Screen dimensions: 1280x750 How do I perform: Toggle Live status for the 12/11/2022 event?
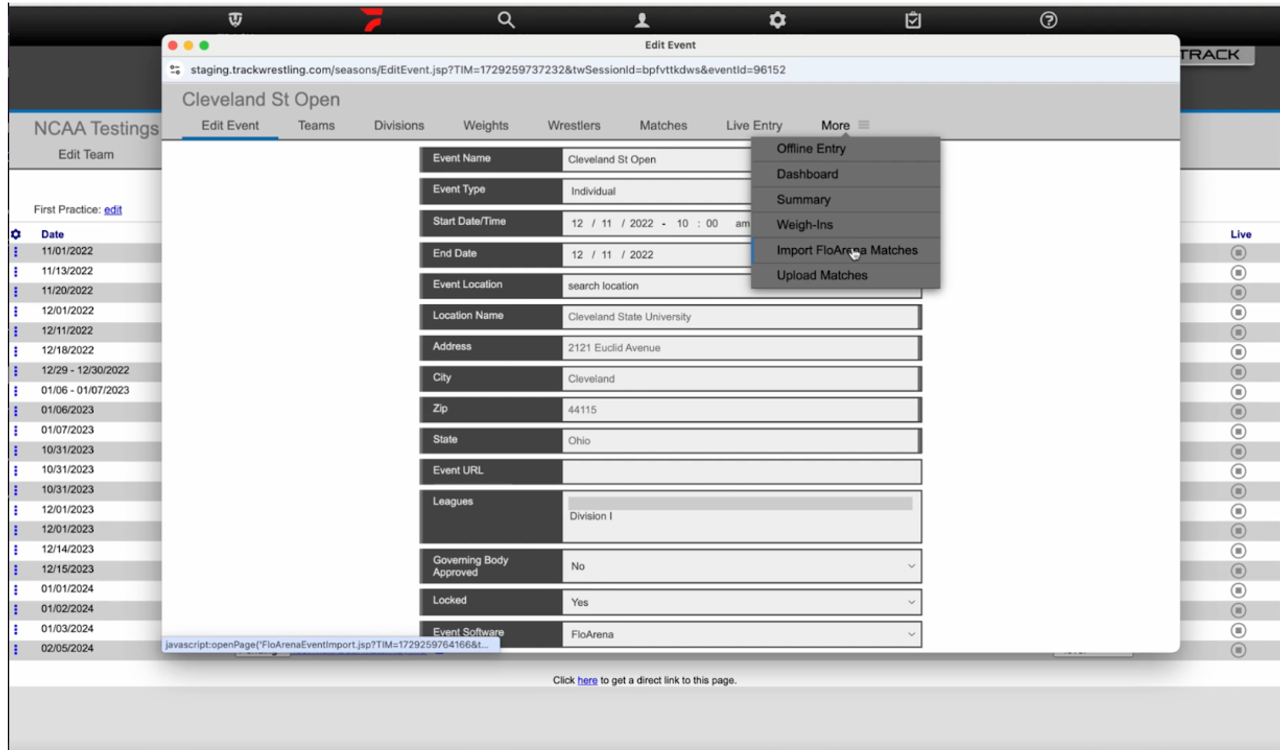pos(1238,332)
